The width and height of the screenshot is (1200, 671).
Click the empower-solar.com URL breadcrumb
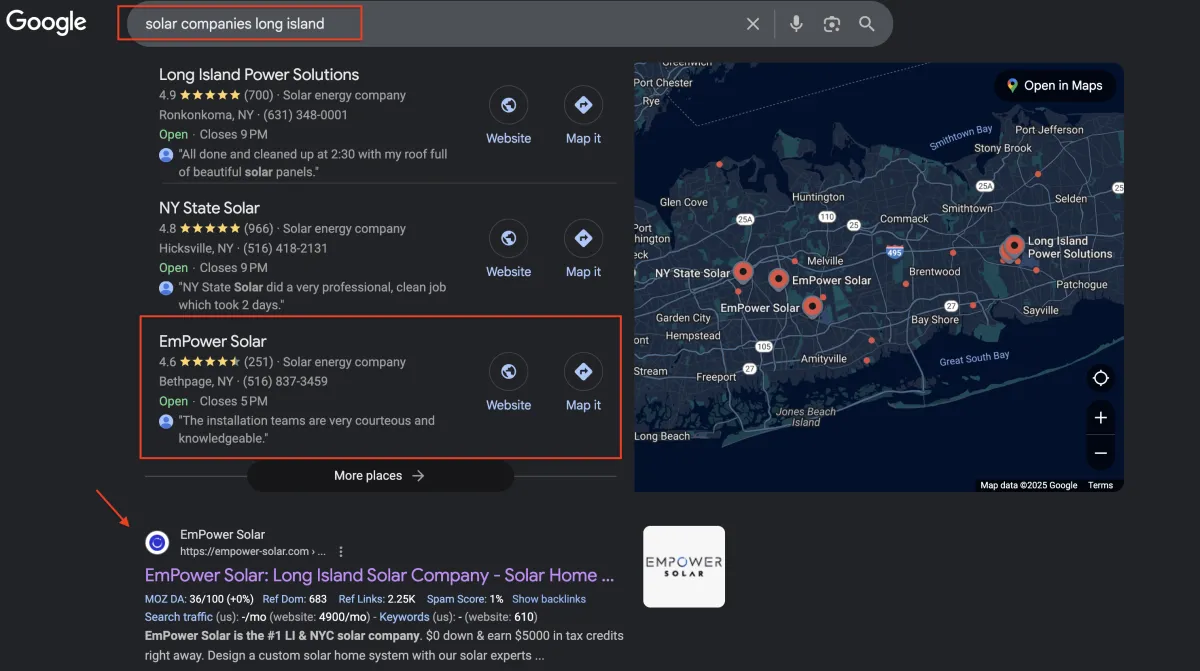[x=253, y=551]
